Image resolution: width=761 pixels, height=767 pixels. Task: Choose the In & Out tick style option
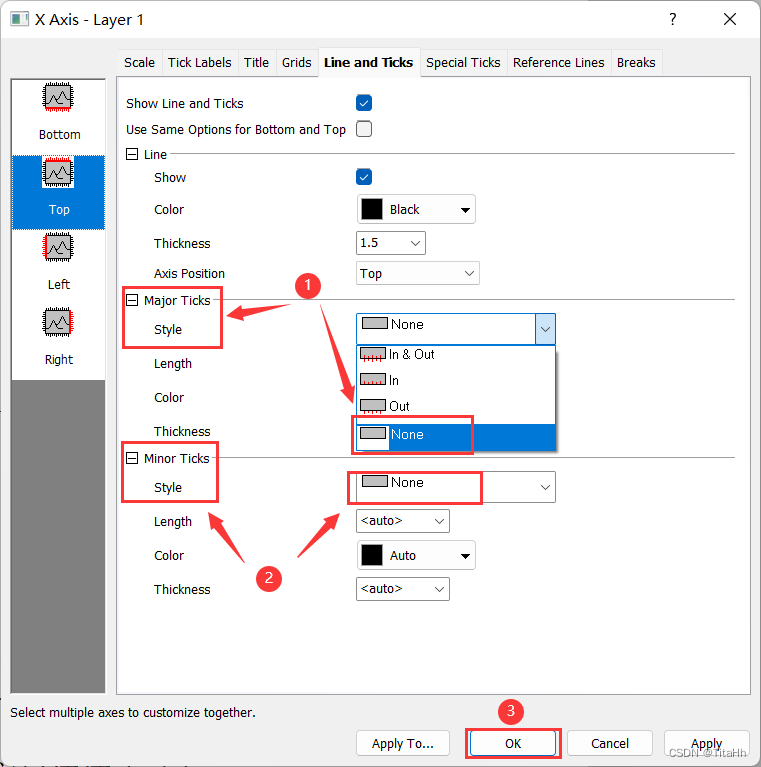coord(456,354)
